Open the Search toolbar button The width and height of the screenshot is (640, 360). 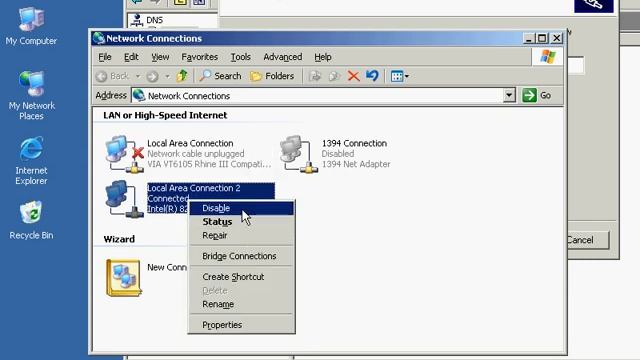(220, 76)
